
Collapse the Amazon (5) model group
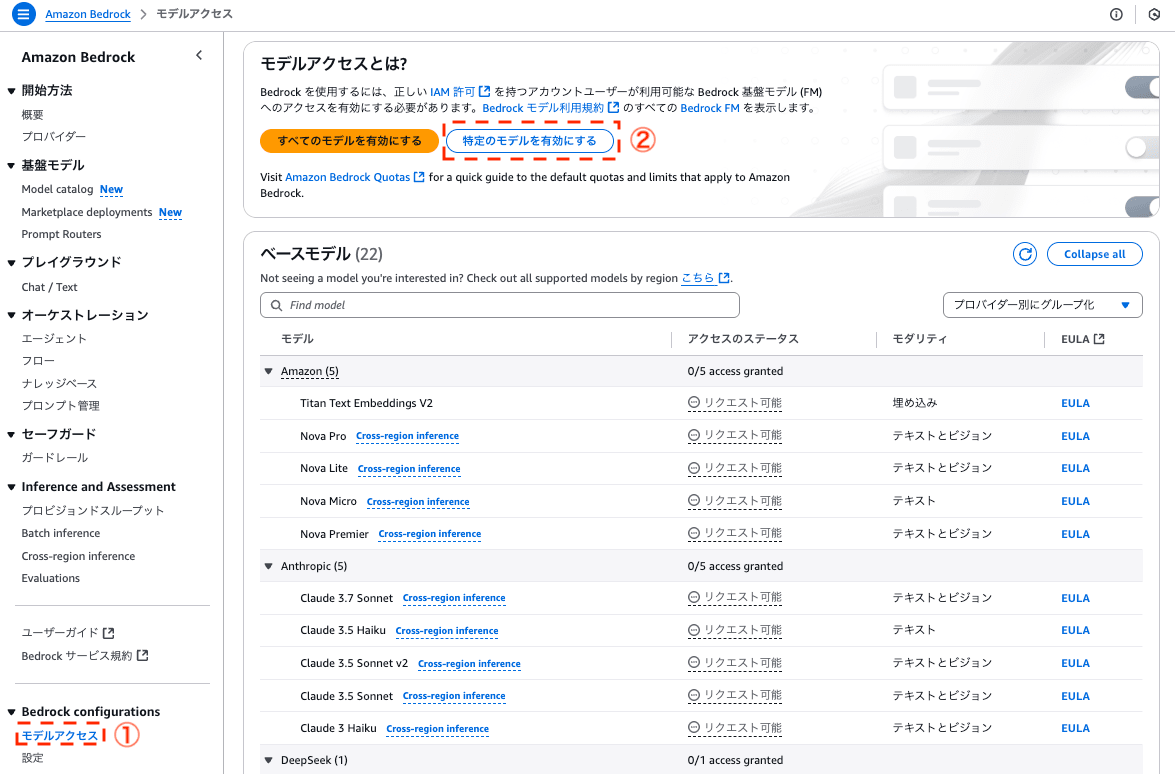(268, 371)
